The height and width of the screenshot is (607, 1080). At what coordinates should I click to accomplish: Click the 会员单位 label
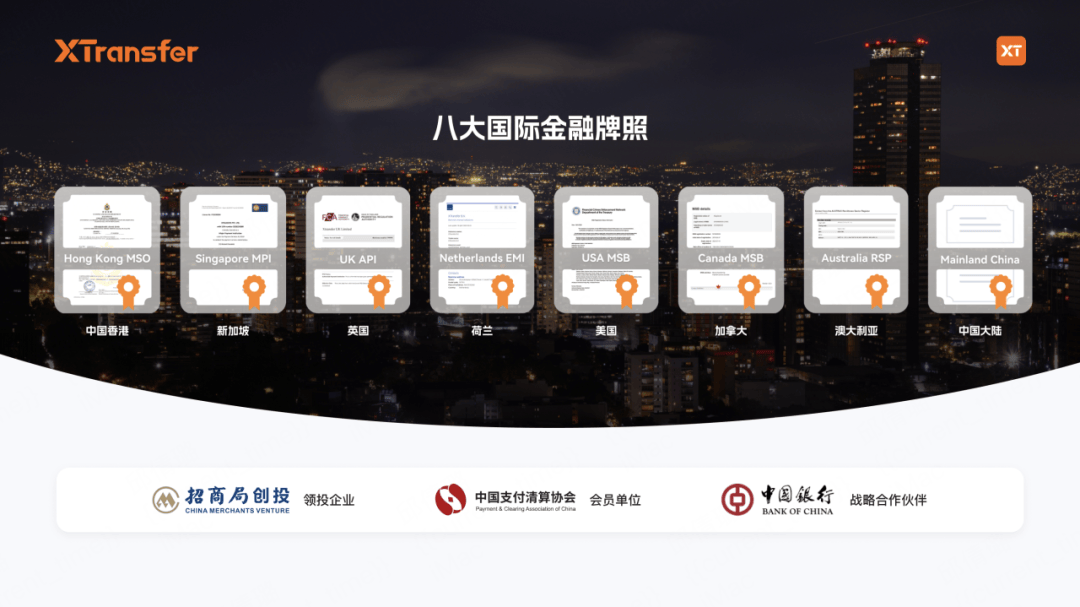[x=615, y=500]
